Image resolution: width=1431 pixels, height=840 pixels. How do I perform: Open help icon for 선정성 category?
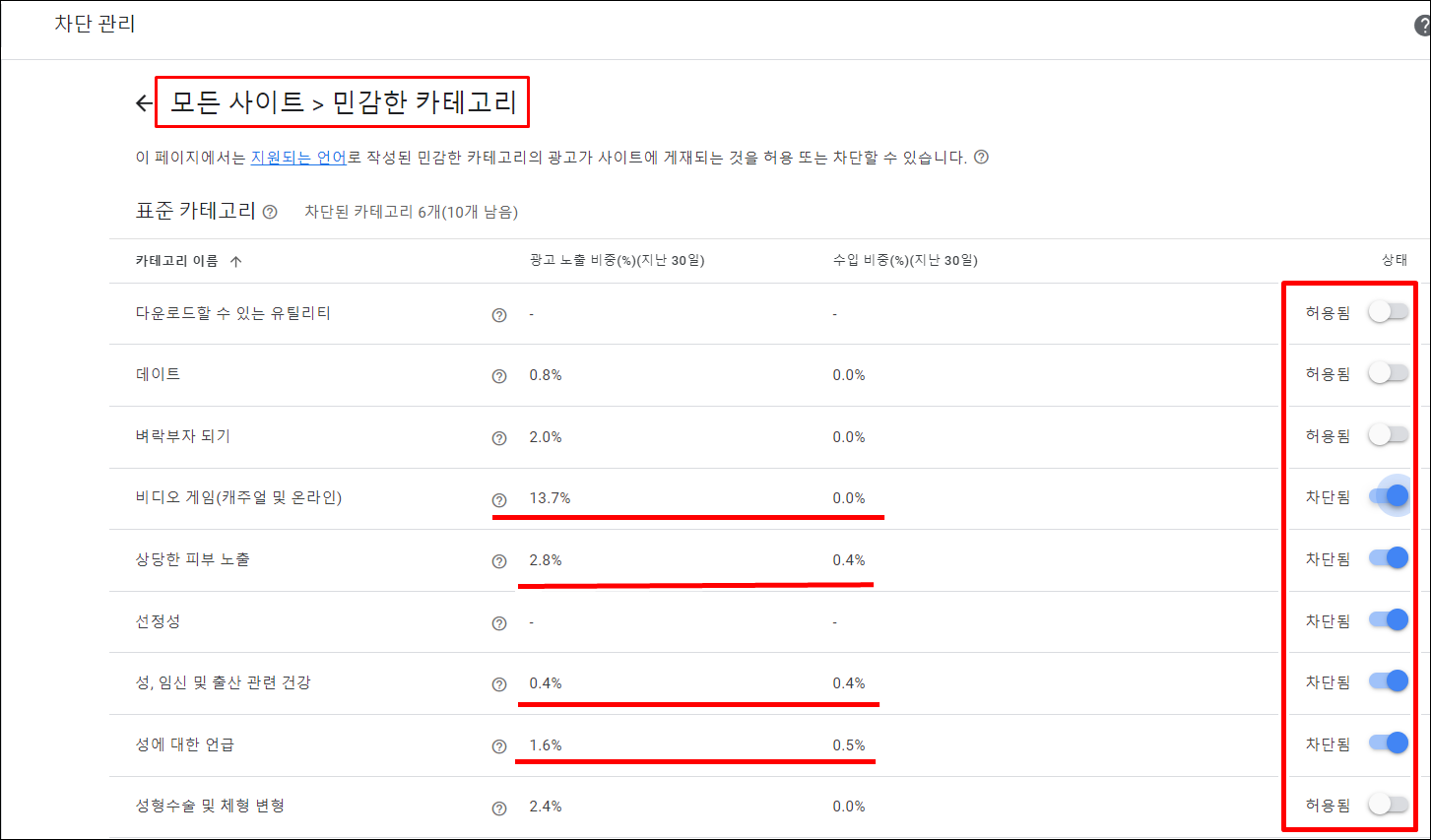pos(499,621)
